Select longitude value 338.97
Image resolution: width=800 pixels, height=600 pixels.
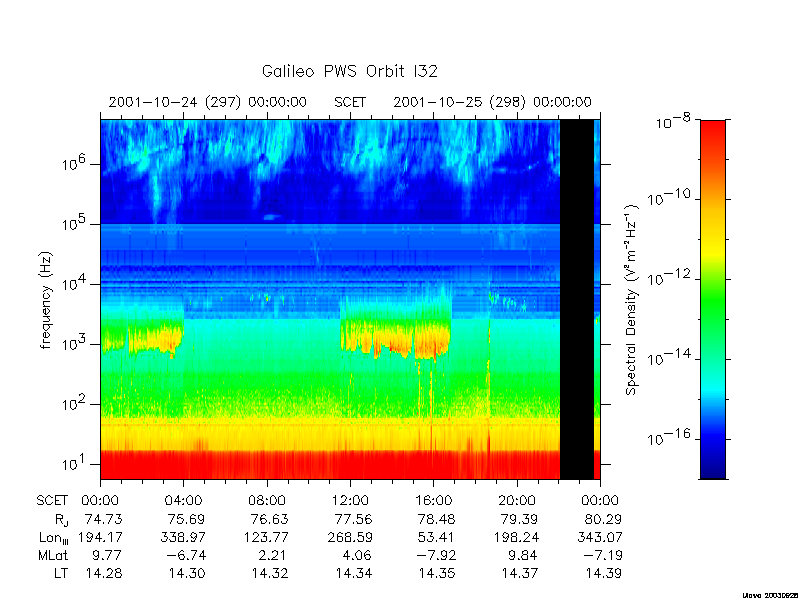coord(183,537)
